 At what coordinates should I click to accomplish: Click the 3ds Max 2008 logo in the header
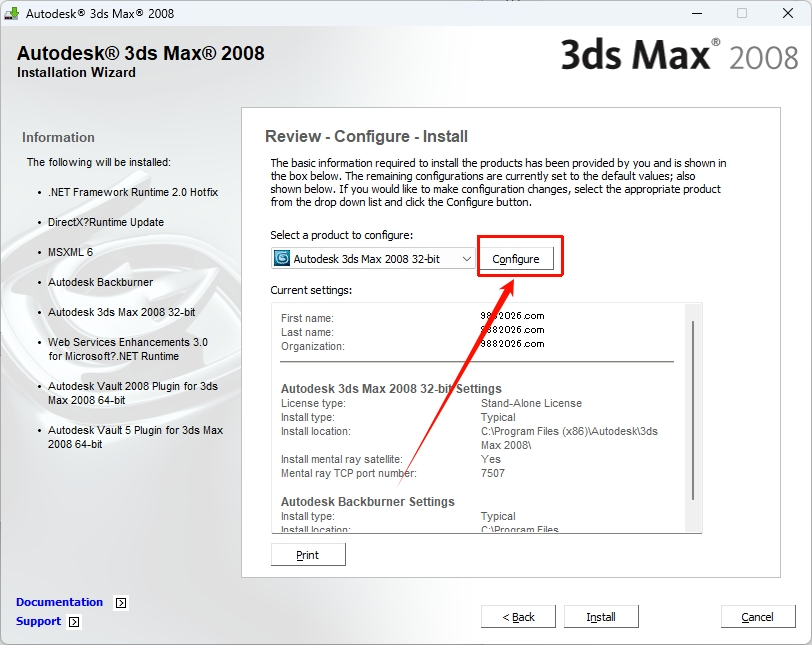[679, 56]
